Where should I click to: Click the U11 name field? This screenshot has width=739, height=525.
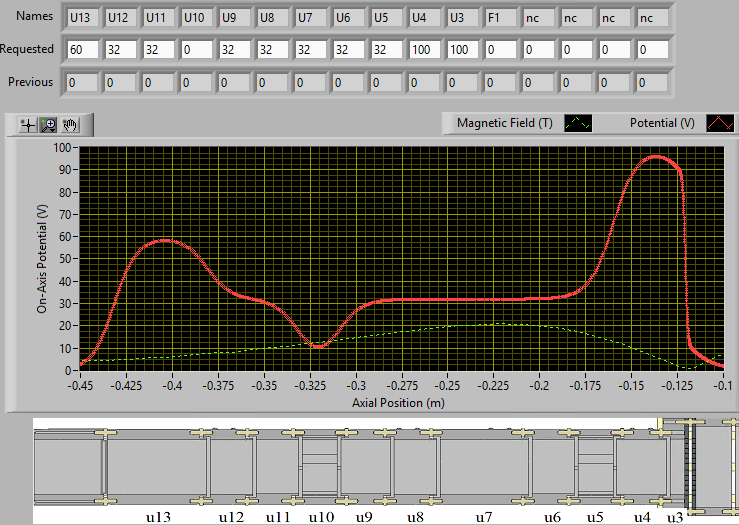159,18
